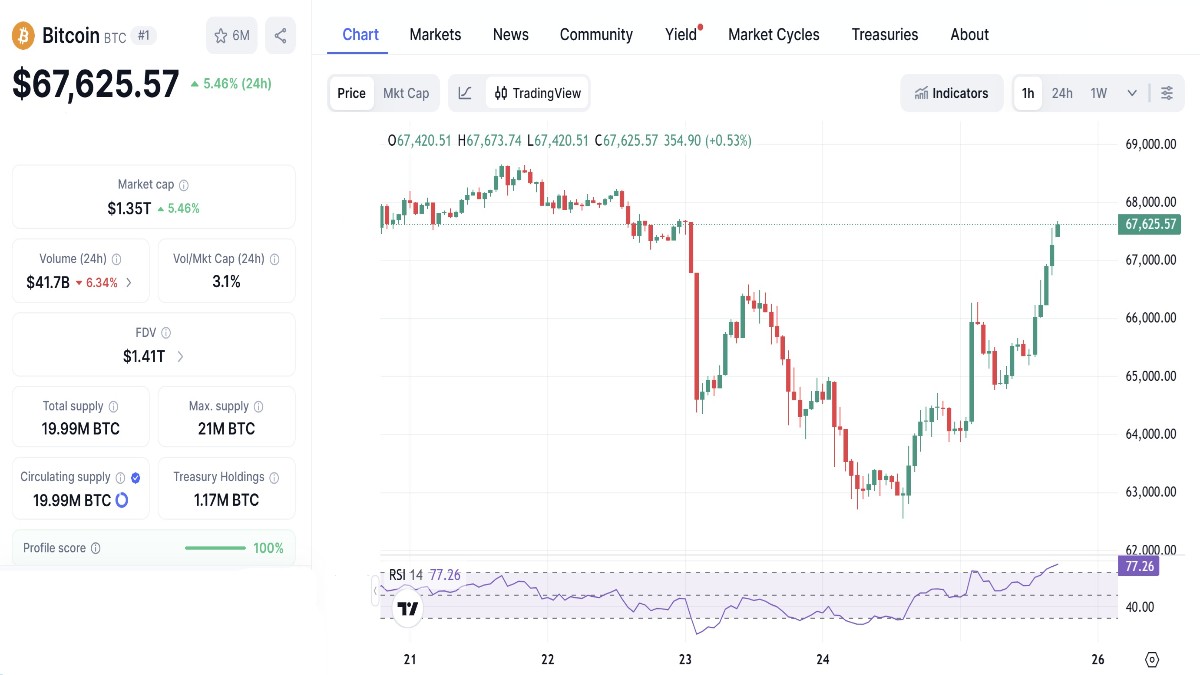Click the Market cap info icon
Viewport: 1200px width, 675px height.
pyautogui.click(x=184, y=185)
